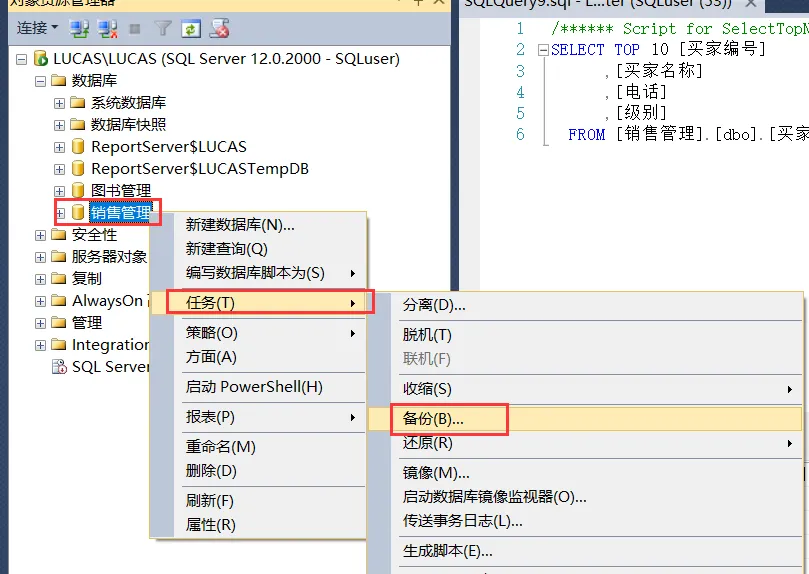Expand the 复制 folder
Viewport: 809px width, 574px height.
(40, 279)
